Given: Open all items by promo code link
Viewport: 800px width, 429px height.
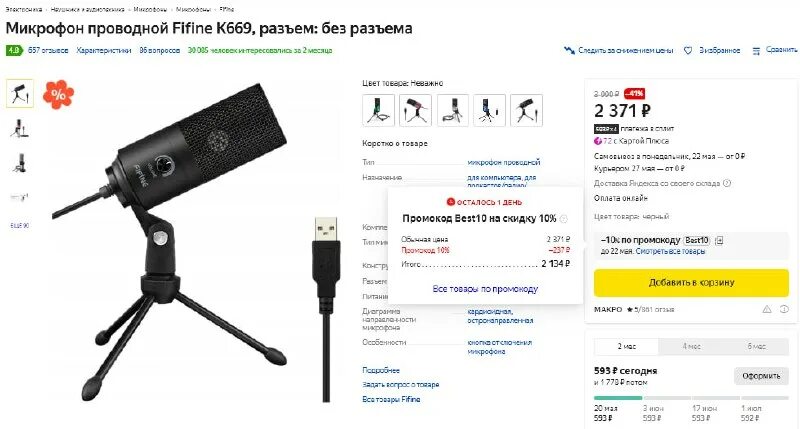Looking at the screenshot, I should click(x=485, y=289).
